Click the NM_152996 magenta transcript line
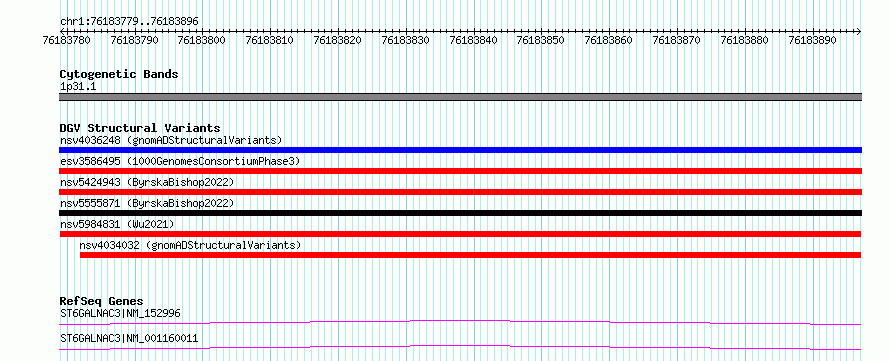Screen dimensions: 890x361 pyautogui.click(x=460, y=323)
